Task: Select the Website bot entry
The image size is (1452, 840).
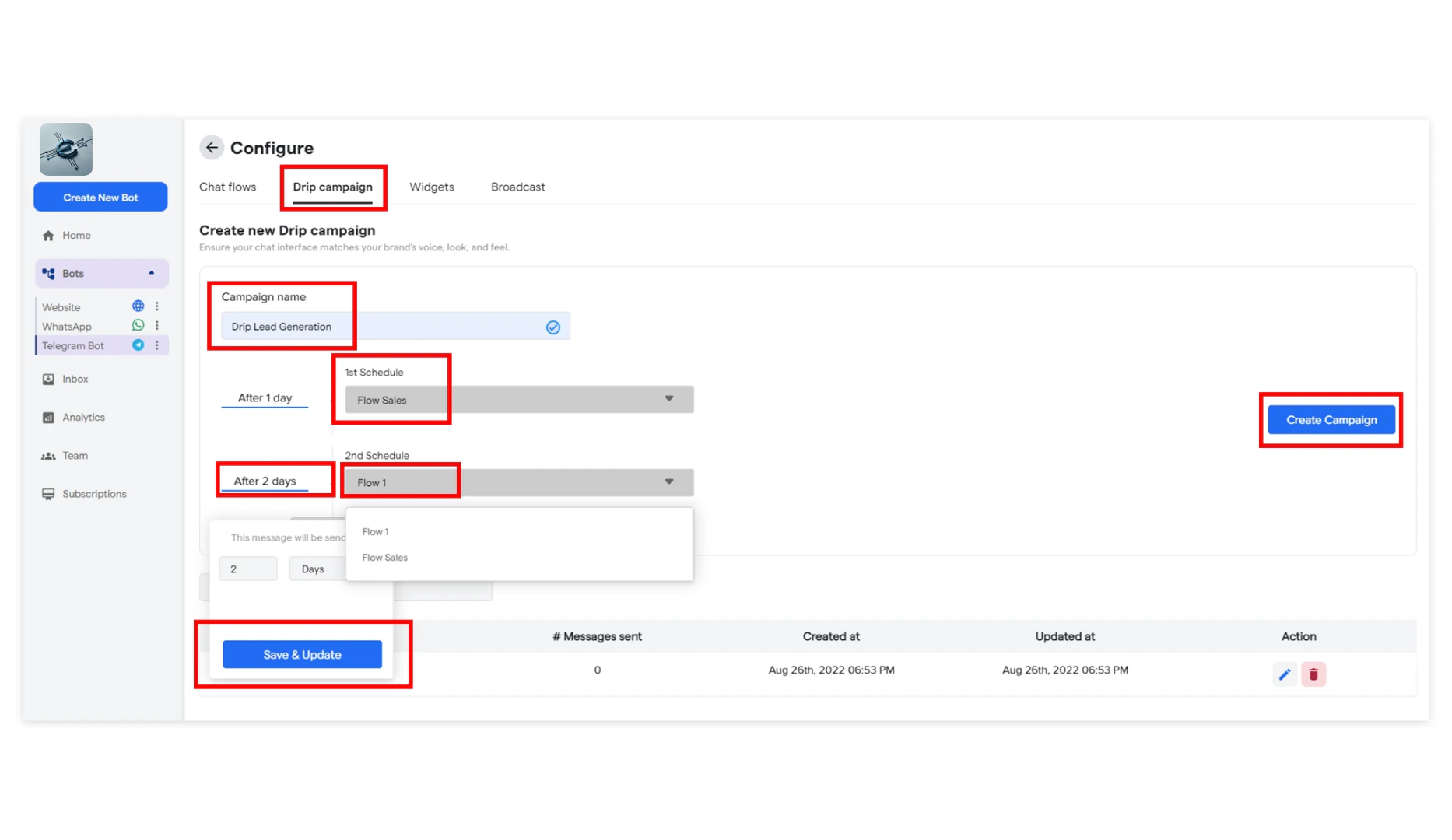Action: click(61, 307)
